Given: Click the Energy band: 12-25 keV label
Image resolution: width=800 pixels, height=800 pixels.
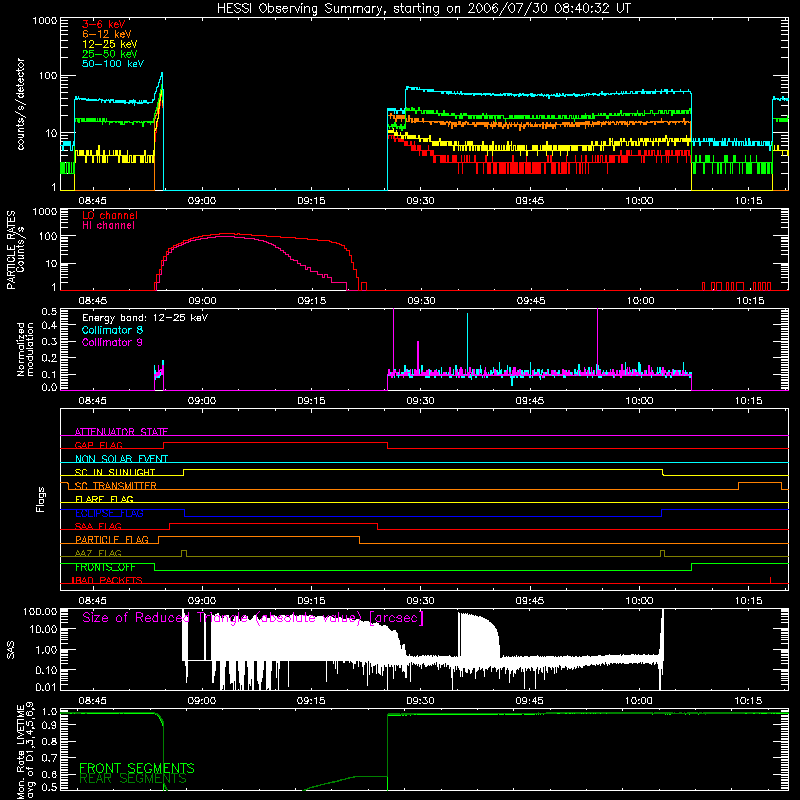Looking at the screenshot, I should [145, 318].
